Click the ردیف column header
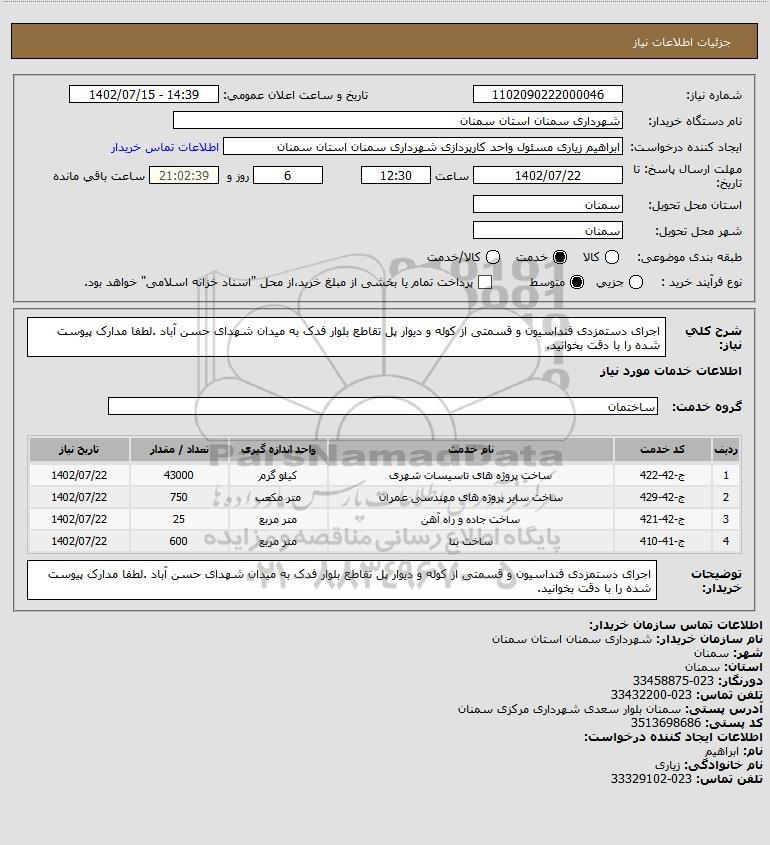The height and width of the screenshot is (845, 770). click(726, 449)
